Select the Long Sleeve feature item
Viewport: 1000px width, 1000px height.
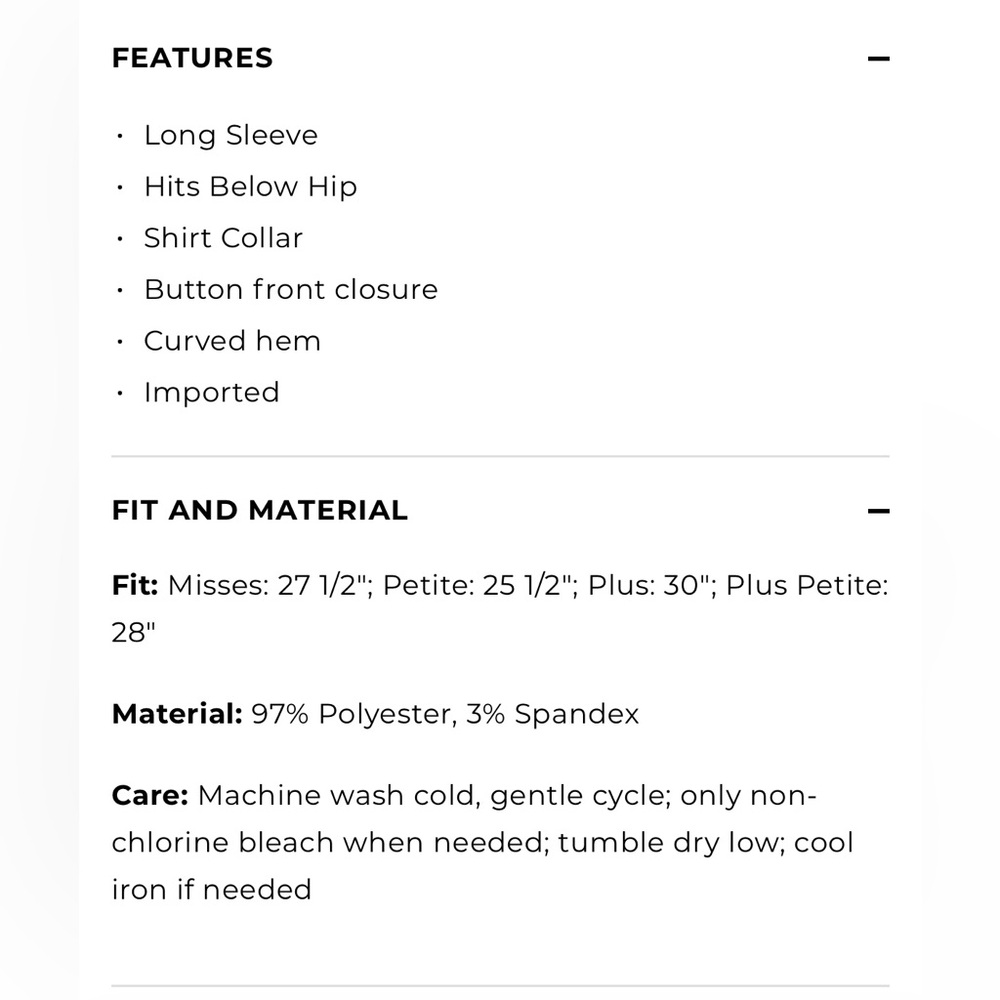coord(231,135)
